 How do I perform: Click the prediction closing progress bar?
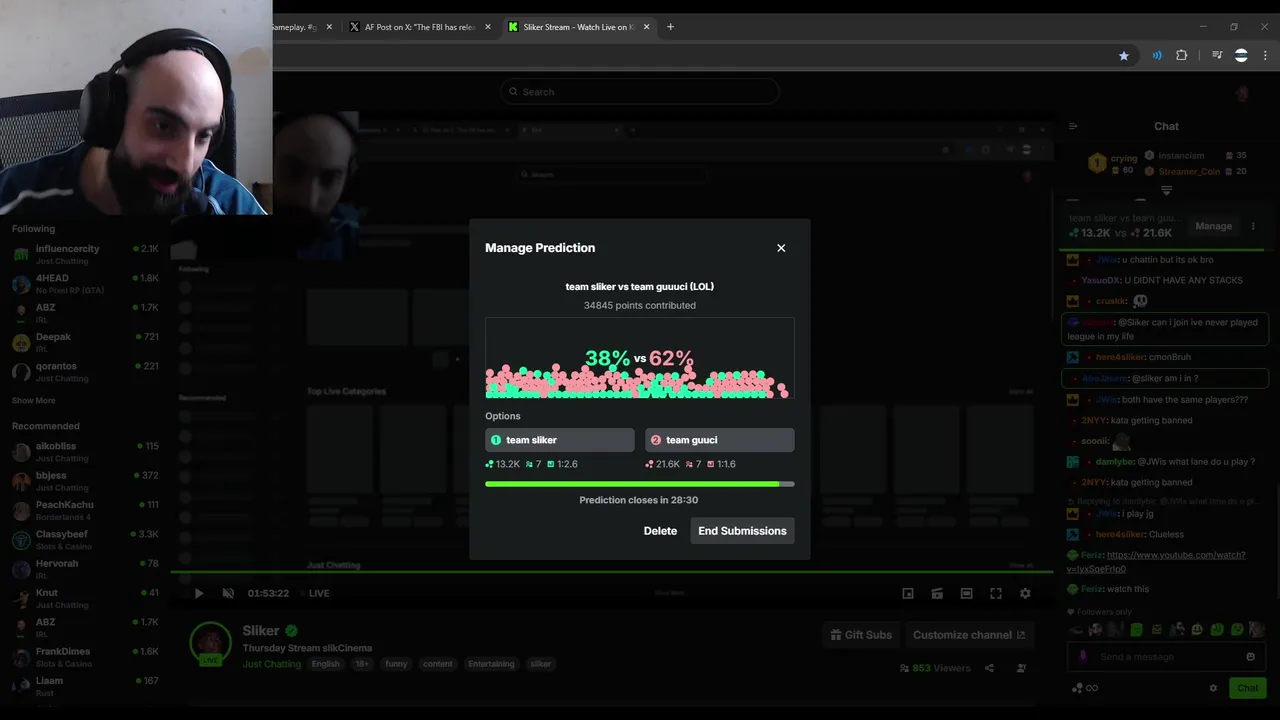tap(640, 484)
